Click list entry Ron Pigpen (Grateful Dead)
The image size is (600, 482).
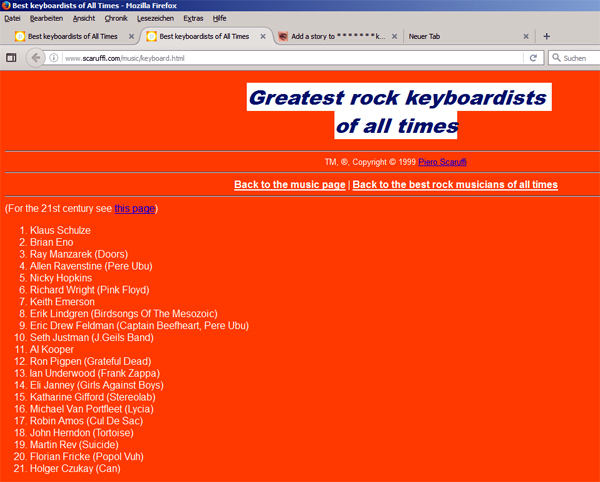click(x=91, y=361)
